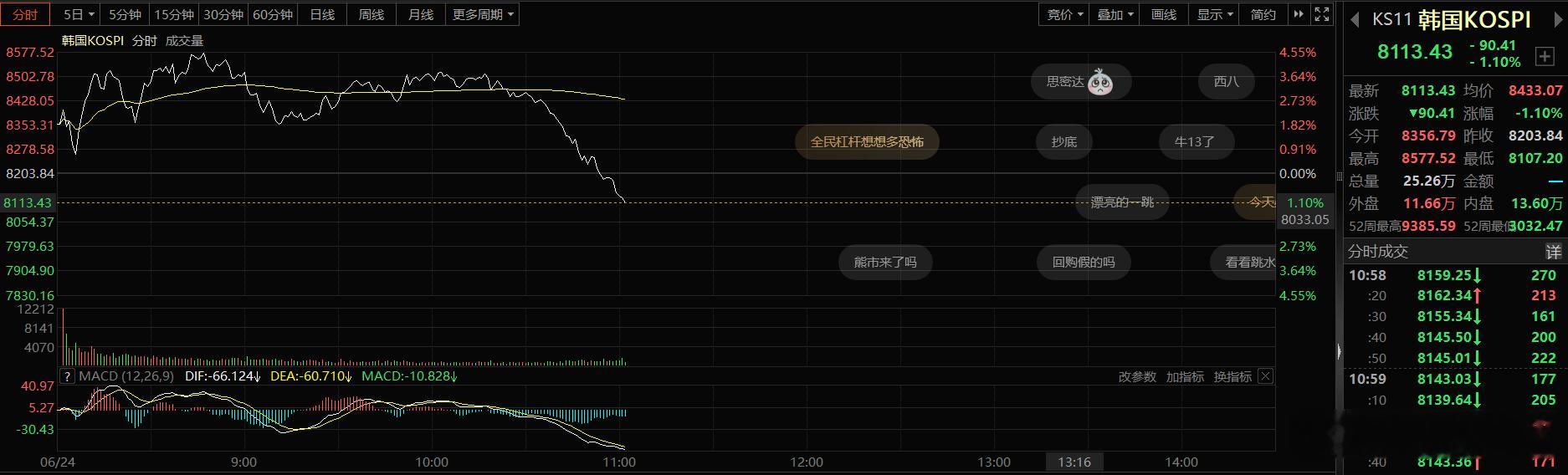Switch to the 30分钟 chart period
This screenshot has height=475, width=1568.
223,14
